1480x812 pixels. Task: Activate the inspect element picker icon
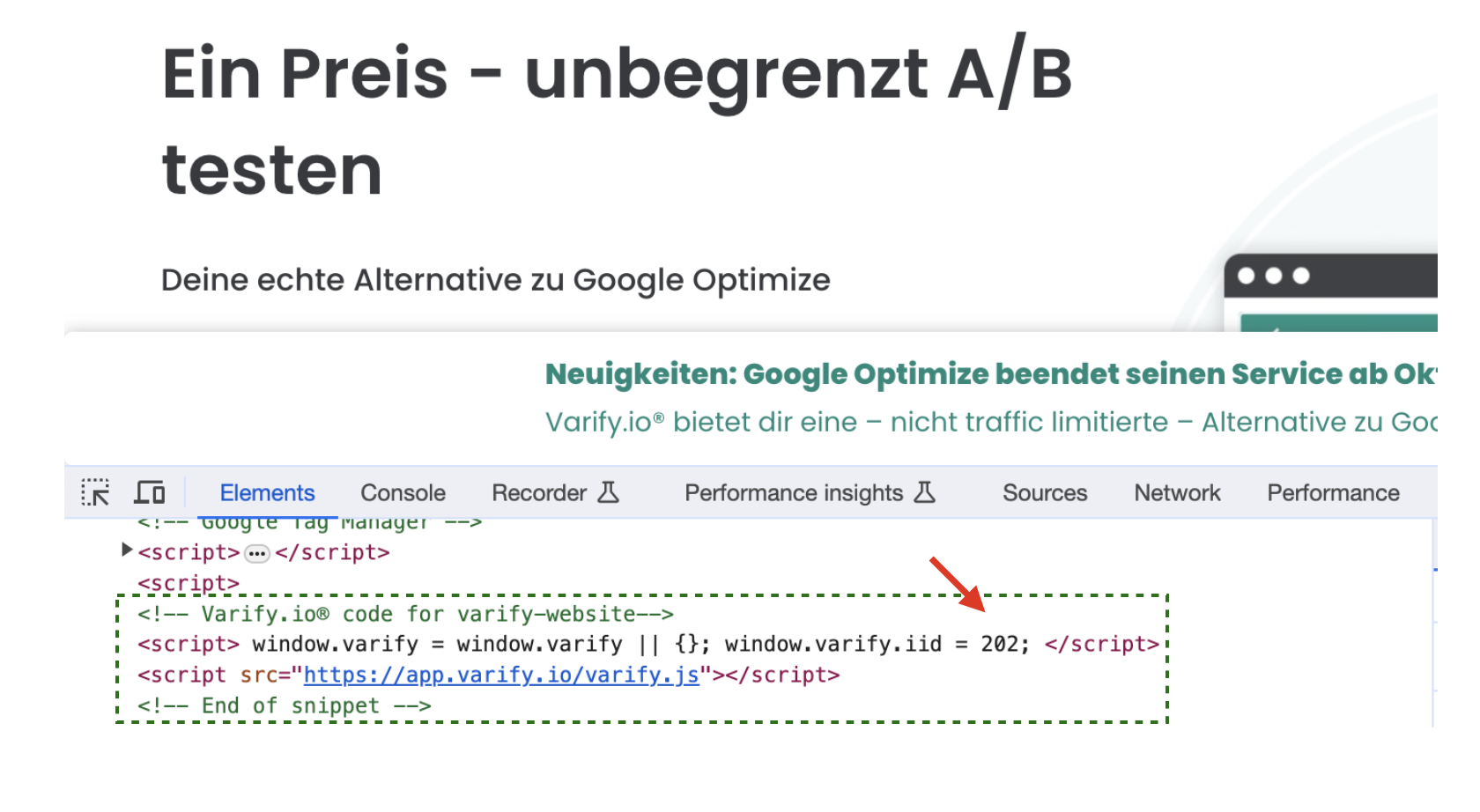[x=95, y=492]
